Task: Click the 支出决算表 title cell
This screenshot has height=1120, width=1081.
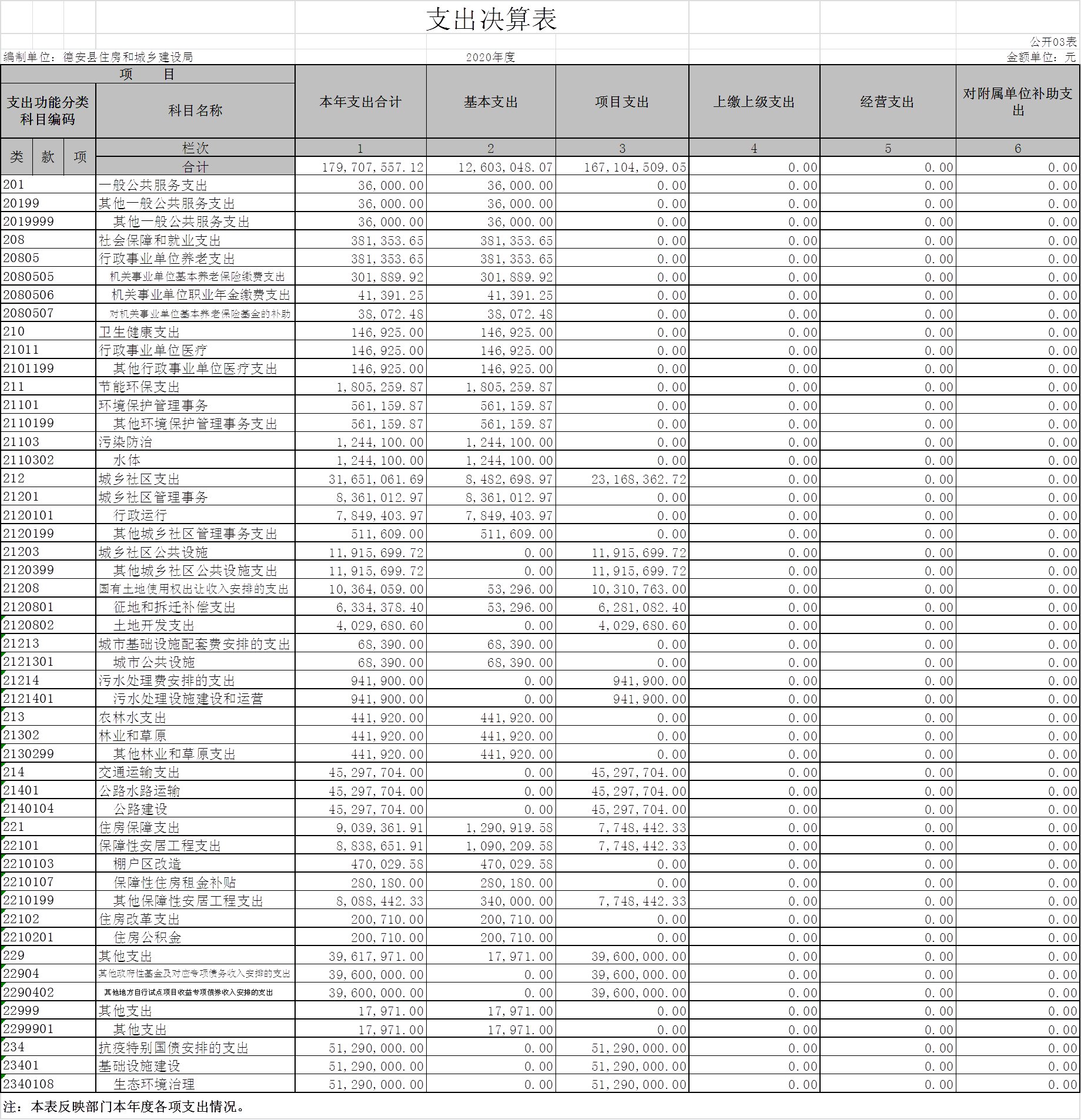Action: (491, 18)
